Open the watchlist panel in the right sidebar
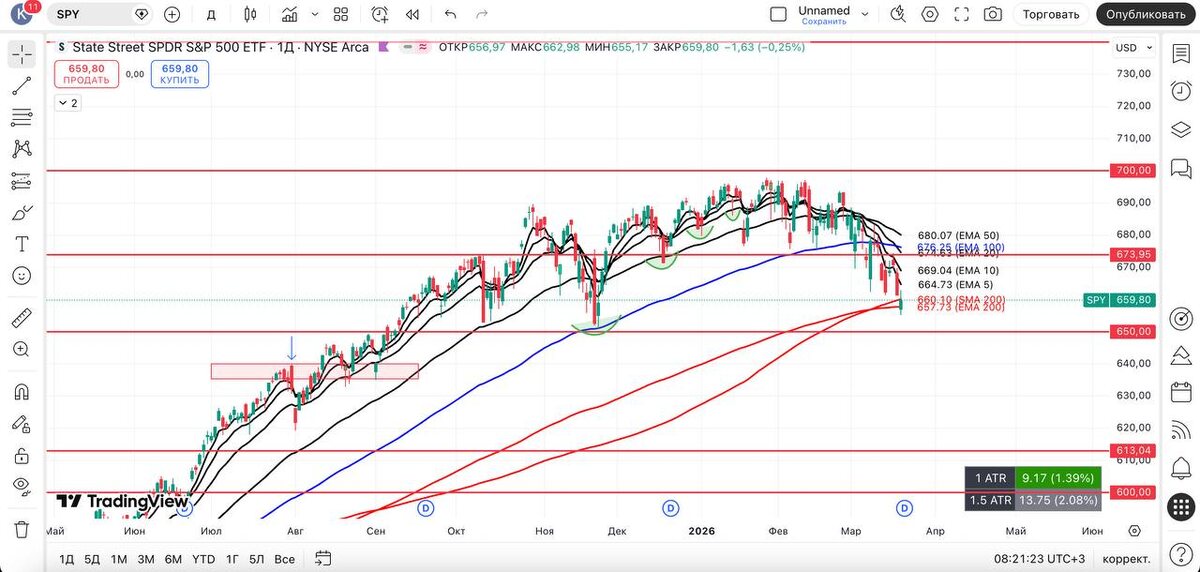 pyautogui.click(x=1181, y=53)
